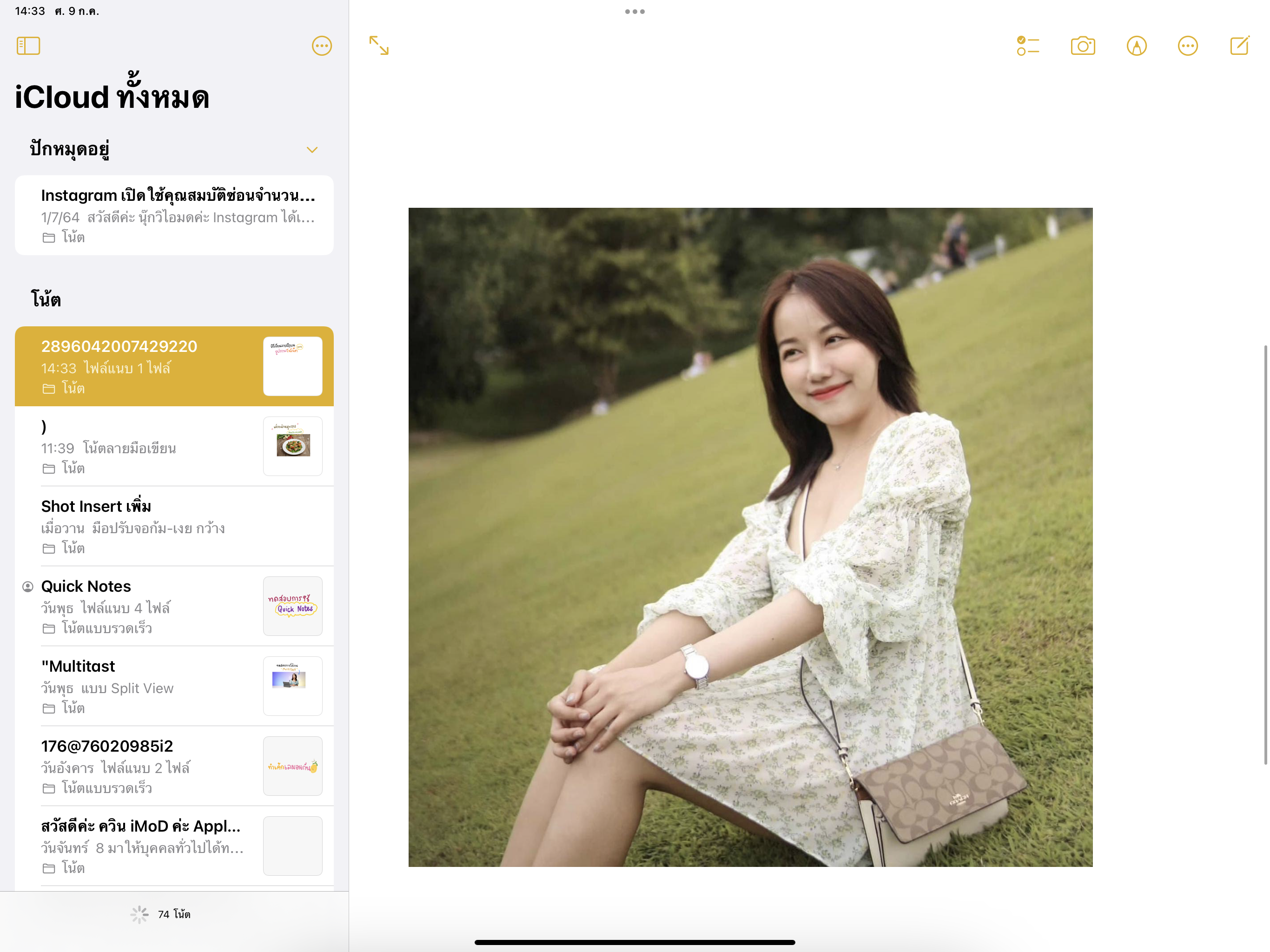The height and width of the screenshot is (952, 1270).
Task: Open the Quick Notes shared note
Action: click(144, 606)
